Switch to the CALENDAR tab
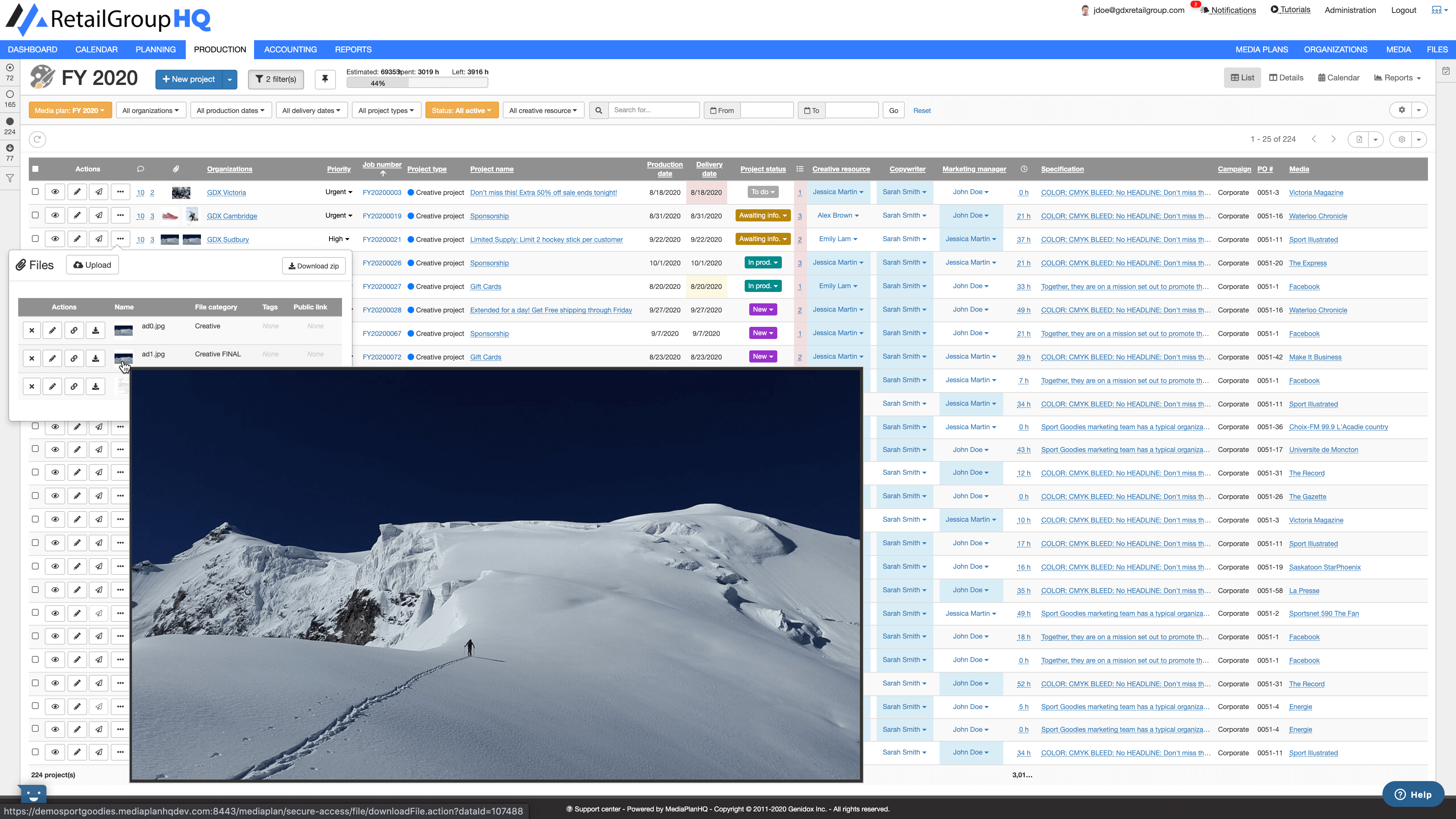The height and width of the screenshot is (819, 1456). click(x=96, y=49)
